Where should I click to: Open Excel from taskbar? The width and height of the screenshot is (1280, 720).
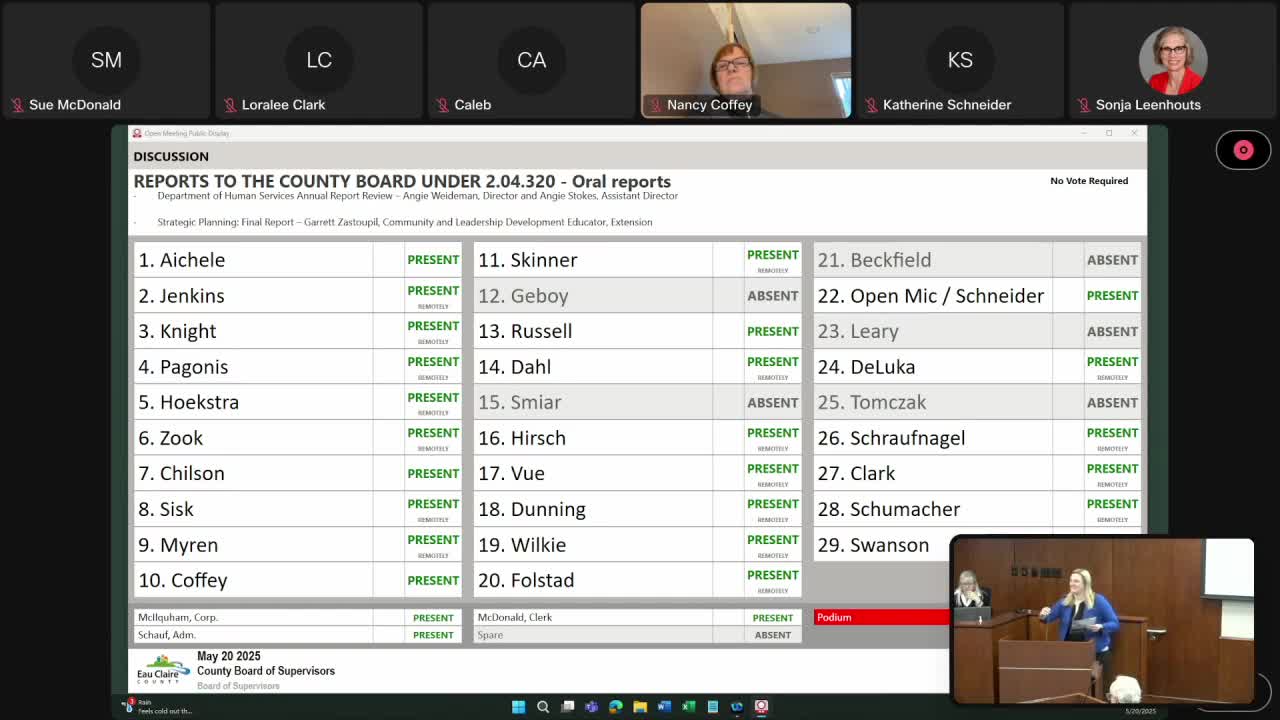tap(688, 707)
